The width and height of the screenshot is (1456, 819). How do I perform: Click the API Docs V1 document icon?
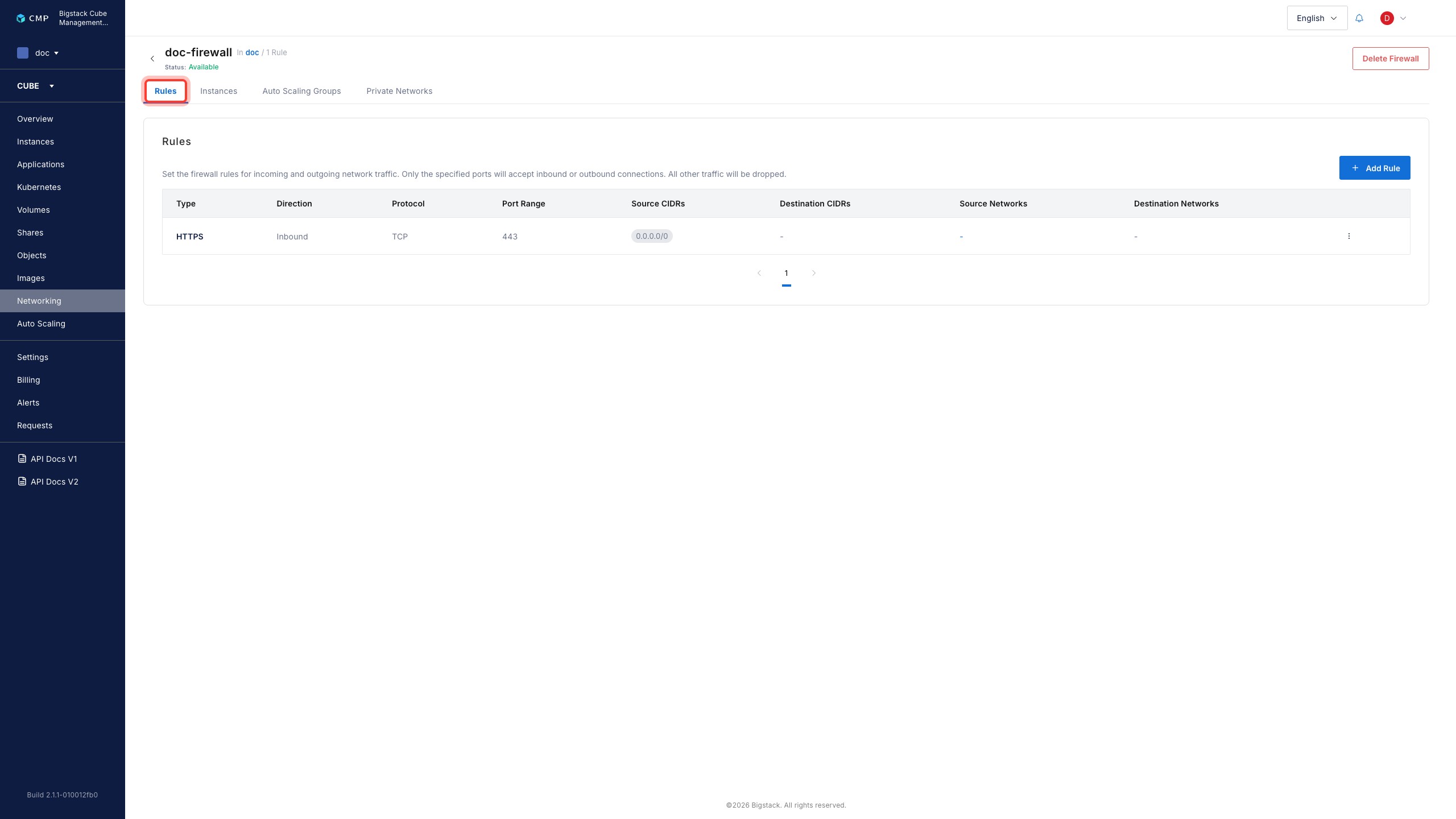(22, 458)
